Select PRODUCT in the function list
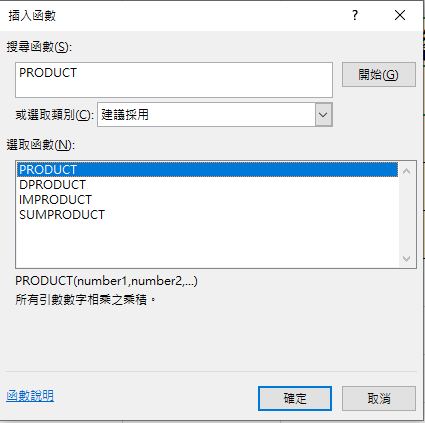Viewport: 425px width, 423px height. 207,170
